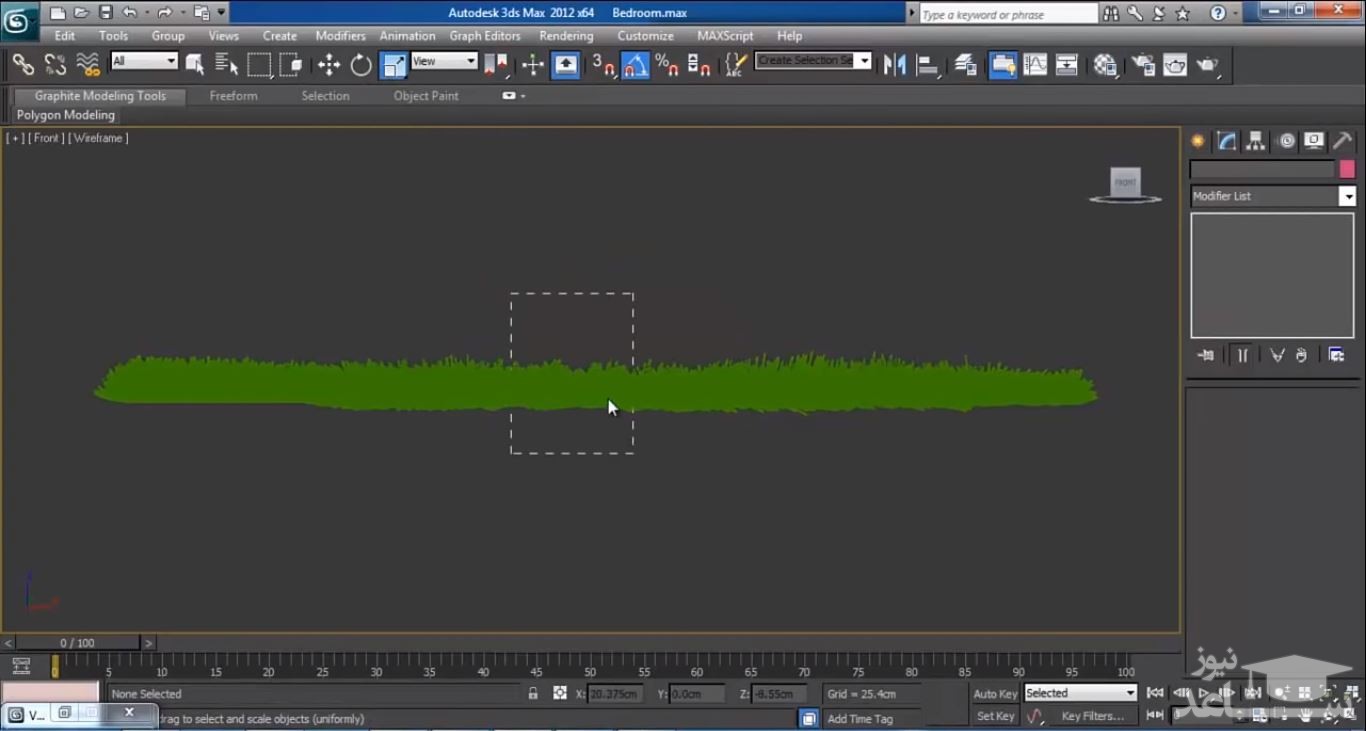The height and width of the screenshot is (731, 1366).
Task: Expand the Quick Access Toolbar customize arrow
Action: point(221,13)
